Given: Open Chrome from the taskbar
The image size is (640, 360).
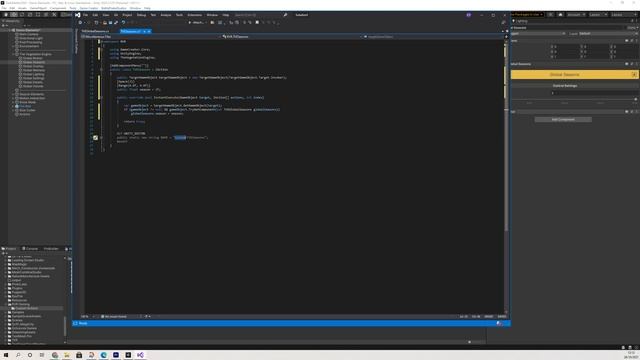Looking at the screenshot, I should (55, 355).
